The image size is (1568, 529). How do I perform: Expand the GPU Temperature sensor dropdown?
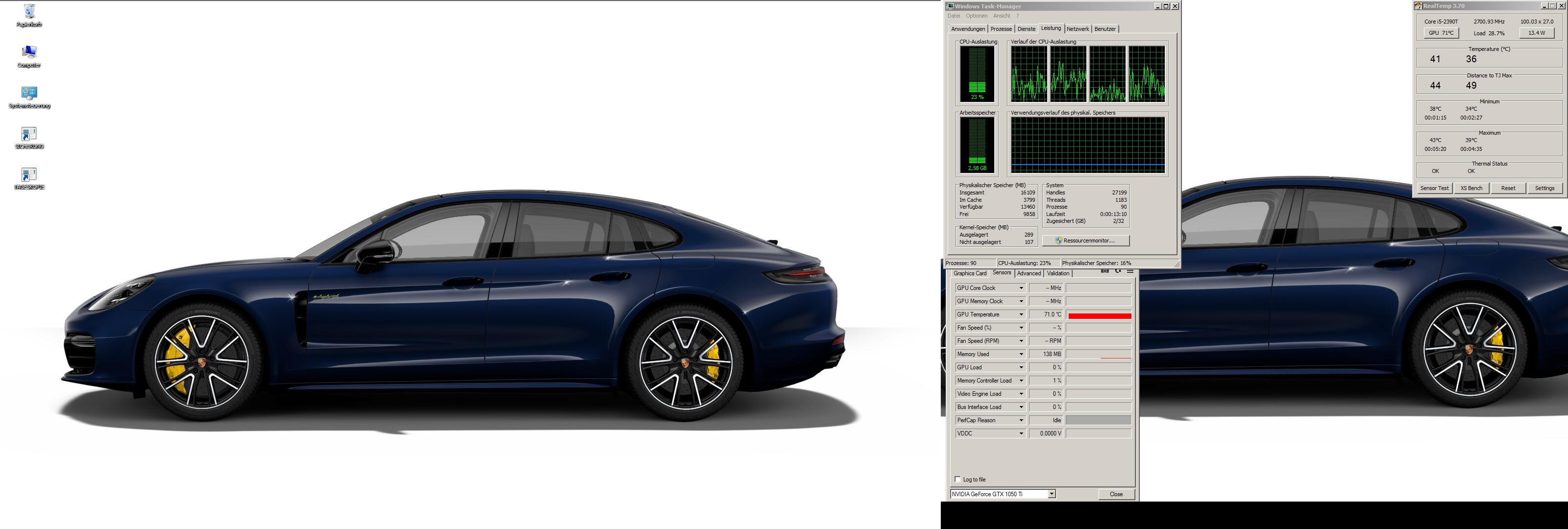pyautogui.click(x=1021, y=315)
